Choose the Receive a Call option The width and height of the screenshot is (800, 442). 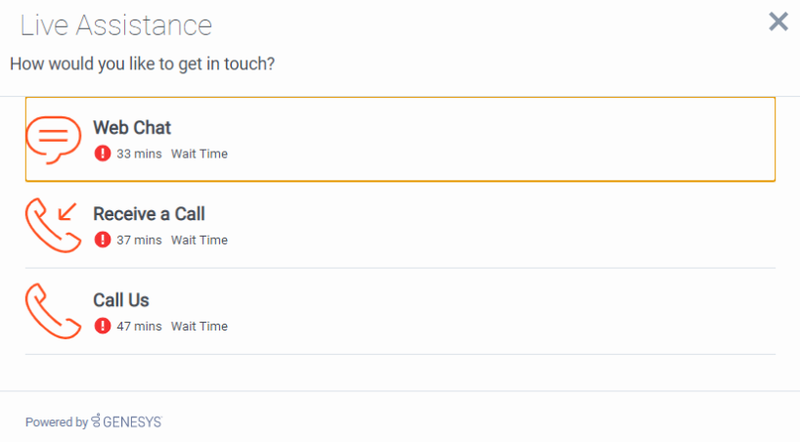click(401, 225)
